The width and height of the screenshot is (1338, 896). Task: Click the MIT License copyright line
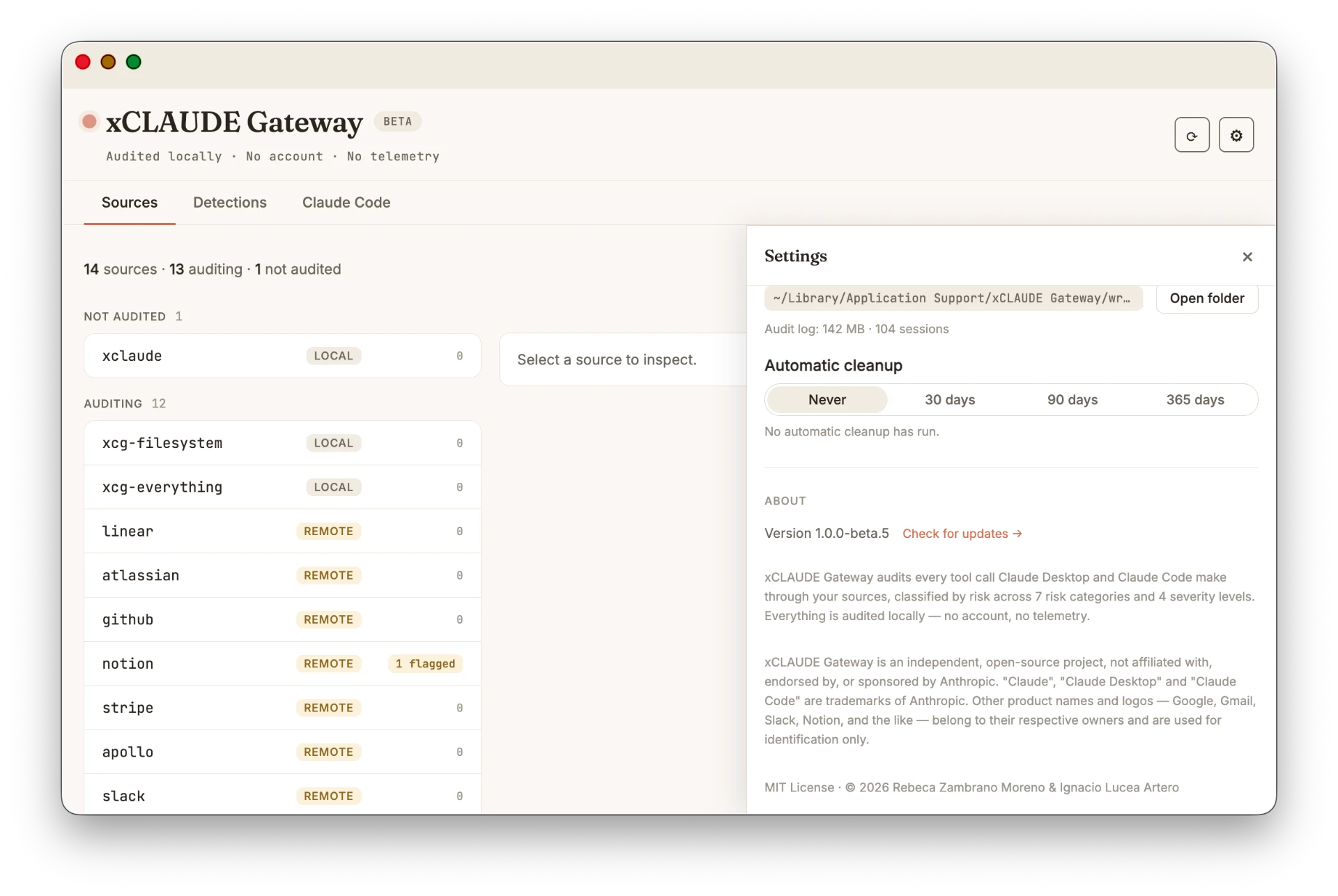click(971, 787)
